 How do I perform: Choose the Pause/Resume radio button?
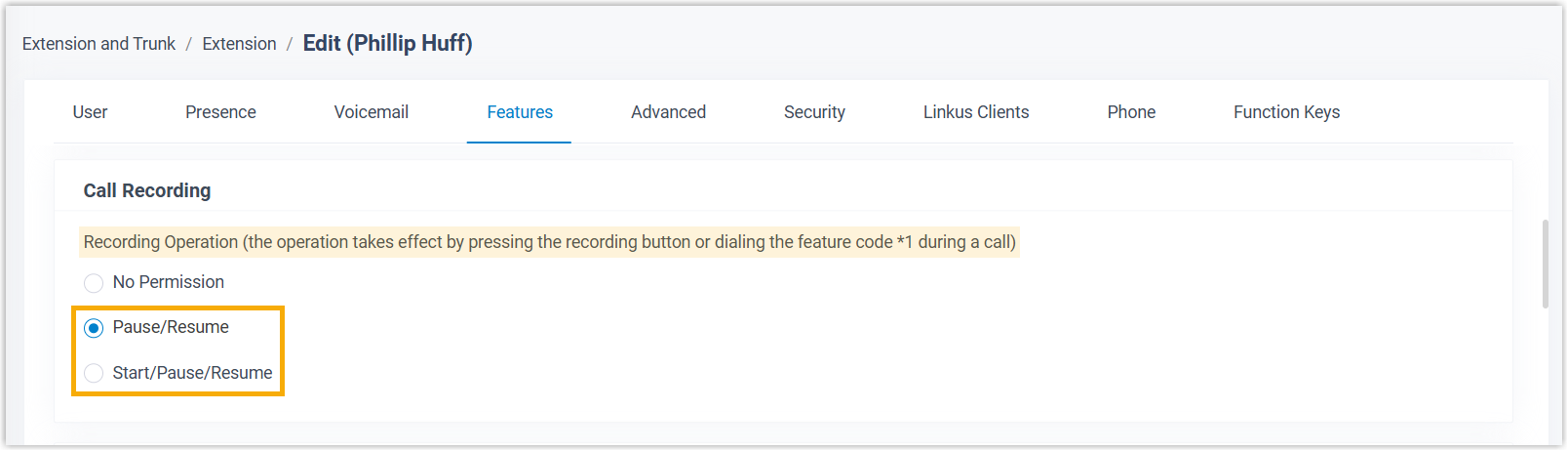pyautogui.click(x=94, y=328)
